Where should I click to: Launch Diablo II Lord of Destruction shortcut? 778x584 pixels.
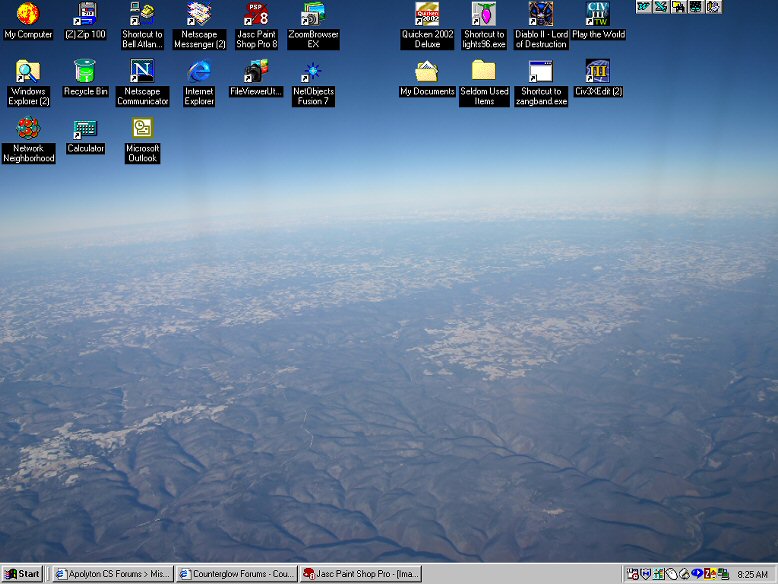pyautogui.click(x=541, y=14)
